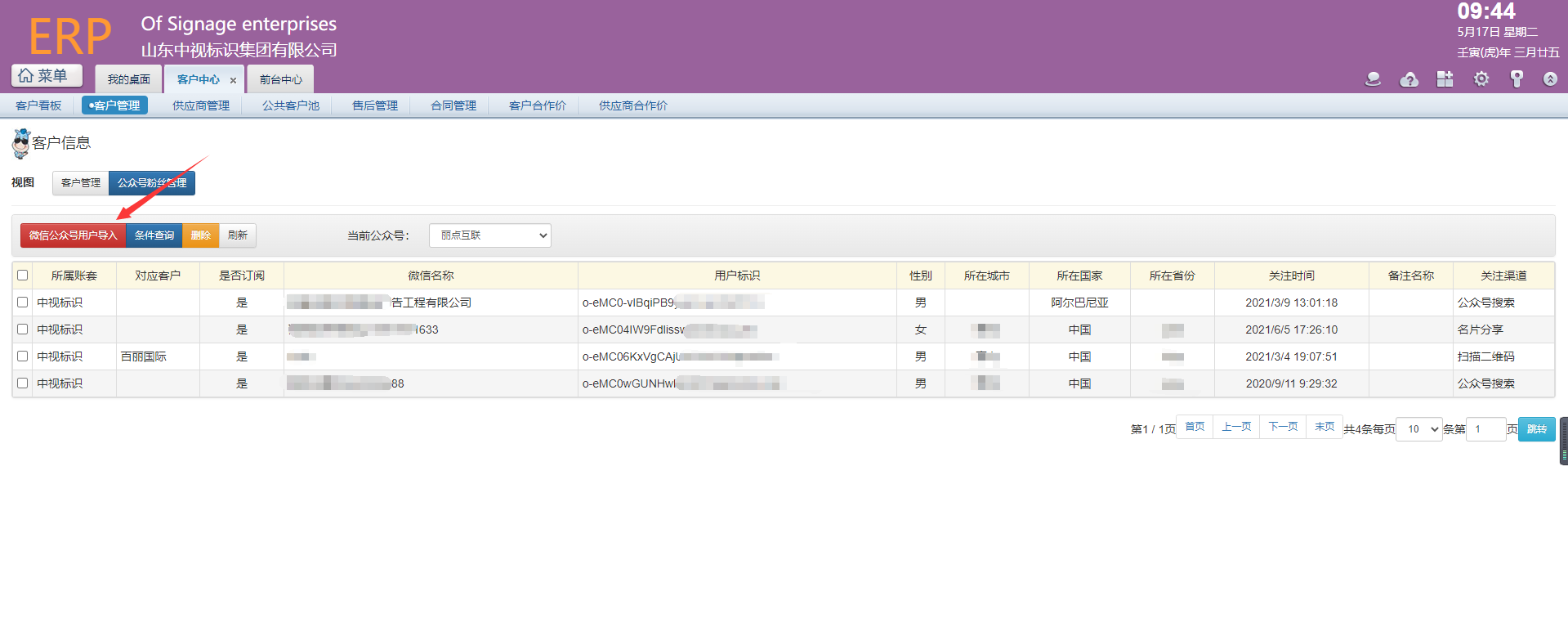The image size is (1568, 632).
Task: Open the 菜单 home menu
Action: [x=47, y=75]
